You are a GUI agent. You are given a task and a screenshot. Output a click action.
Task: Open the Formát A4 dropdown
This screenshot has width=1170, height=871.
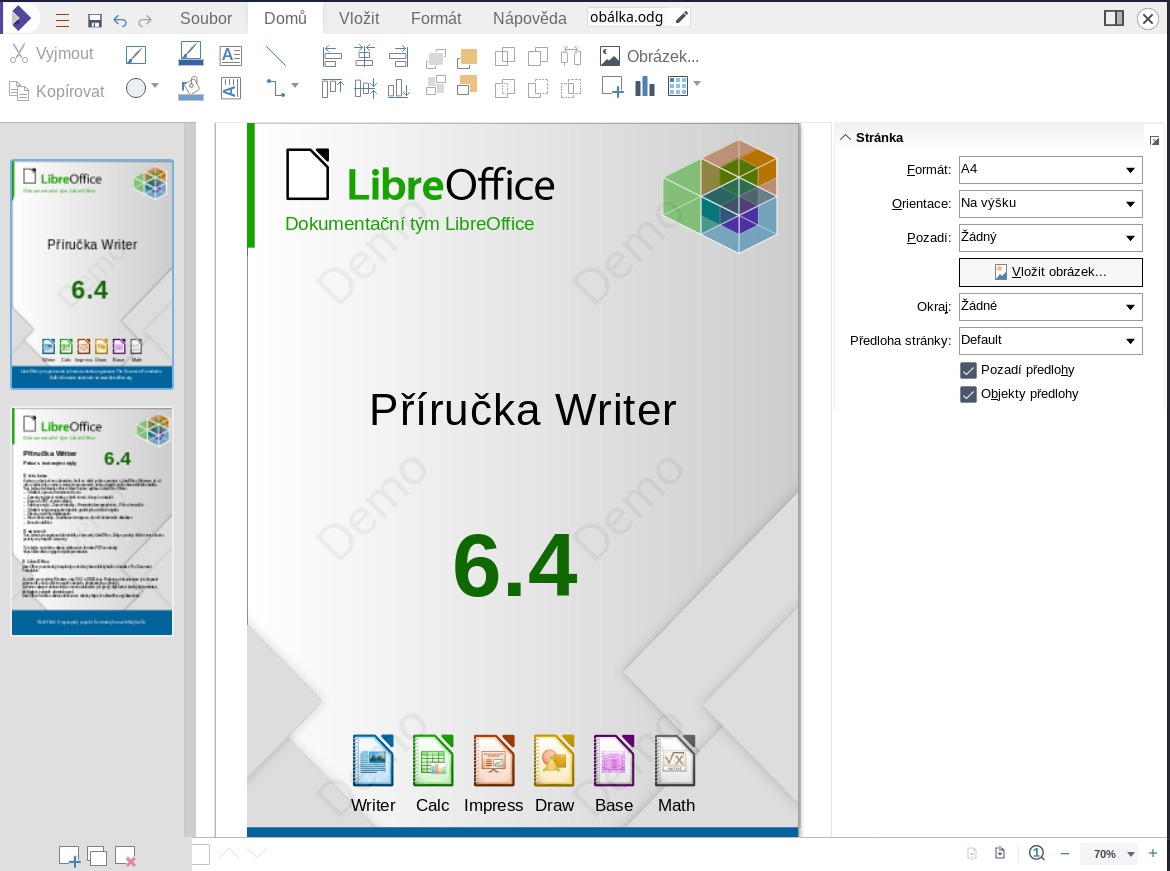pyautogui.click(x=1050, y=170)
